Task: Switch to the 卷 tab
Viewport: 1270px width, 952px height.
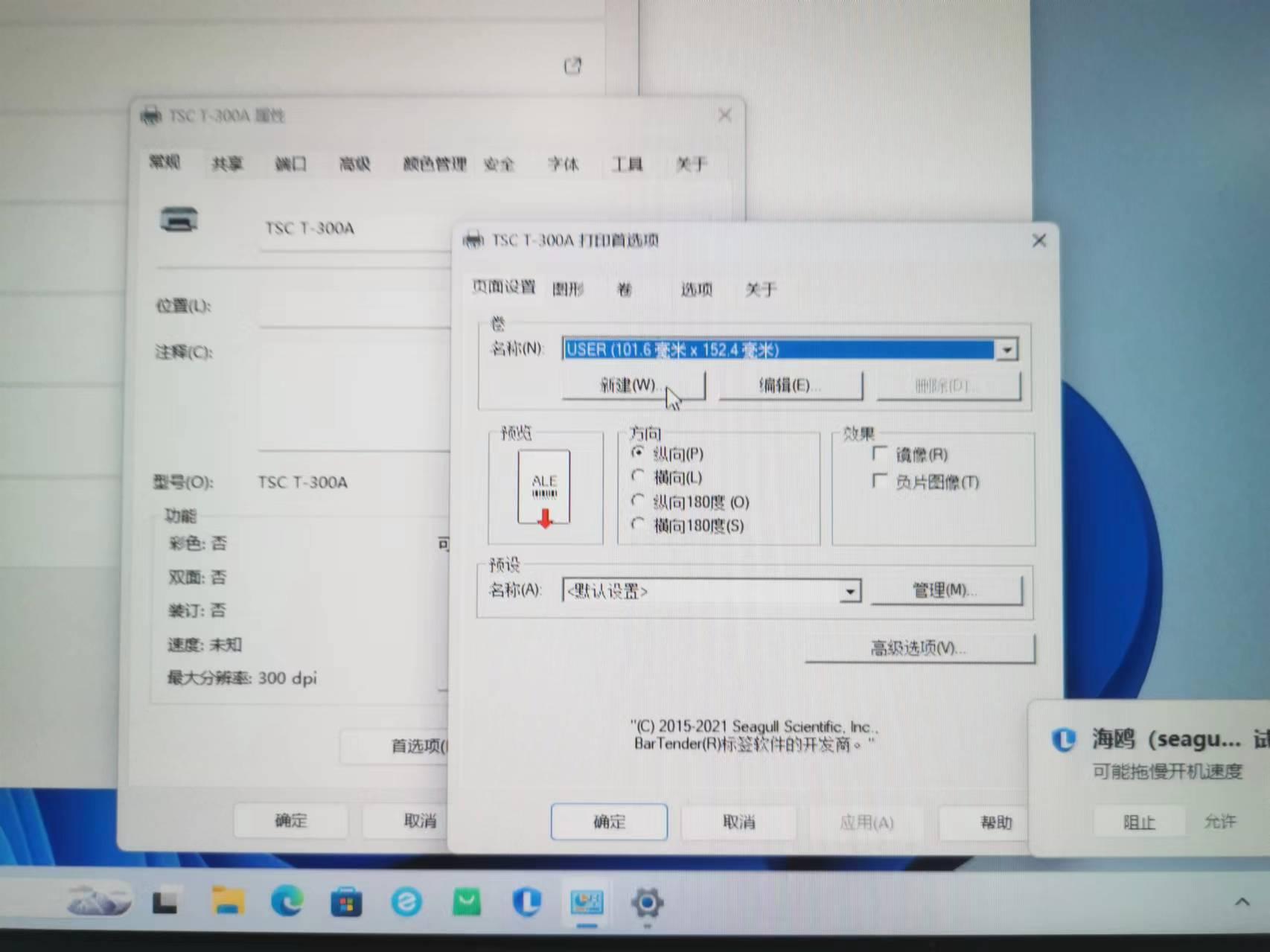Action: 625,289
